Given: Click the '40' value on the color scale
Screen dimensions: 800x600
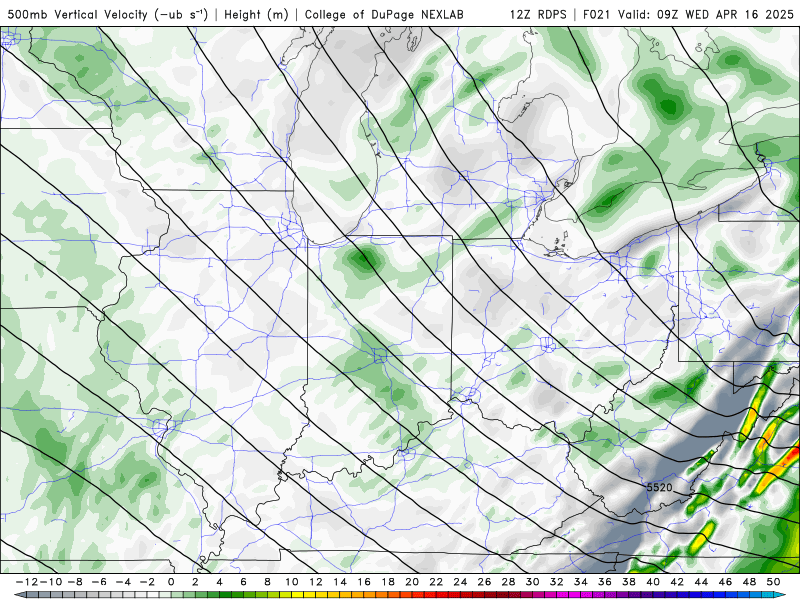Looking at the screenshot, I should click(x=653, y=582).
